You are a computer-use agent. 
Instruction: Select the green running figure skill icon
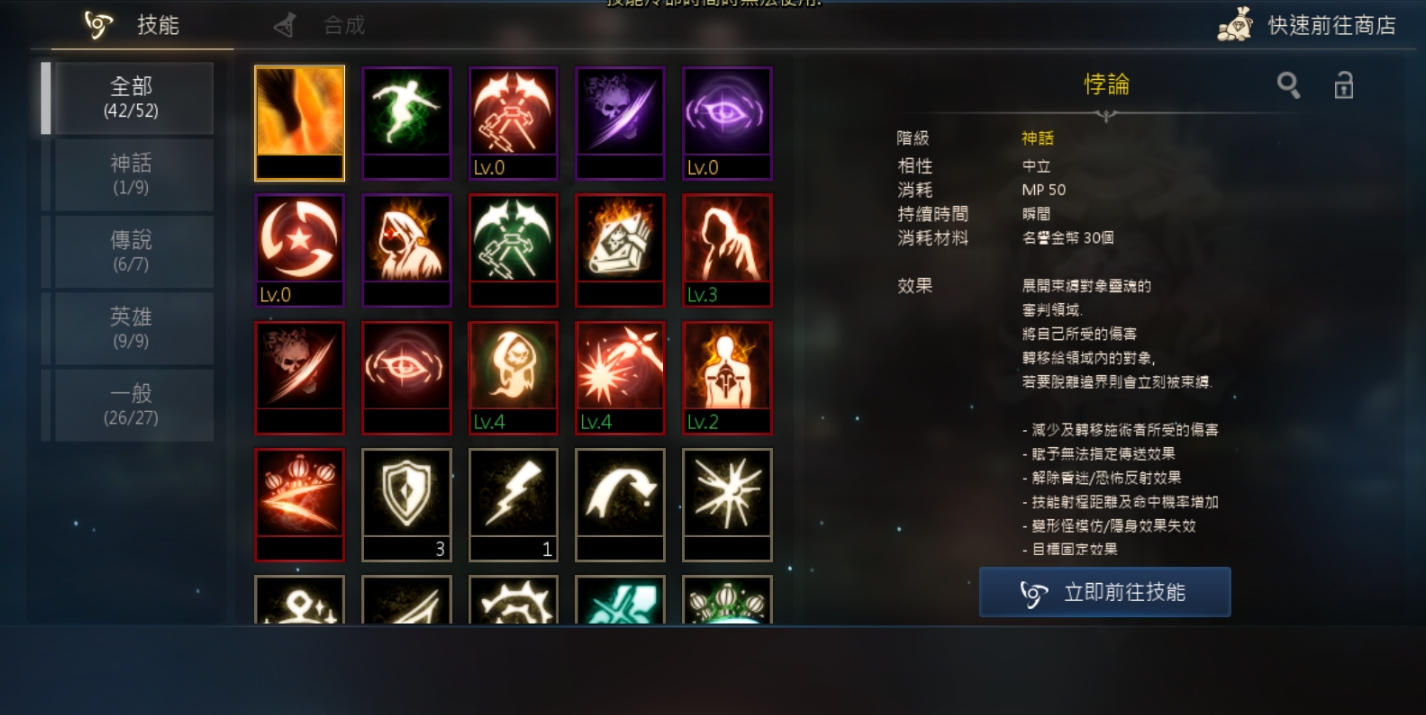point(406,123)
